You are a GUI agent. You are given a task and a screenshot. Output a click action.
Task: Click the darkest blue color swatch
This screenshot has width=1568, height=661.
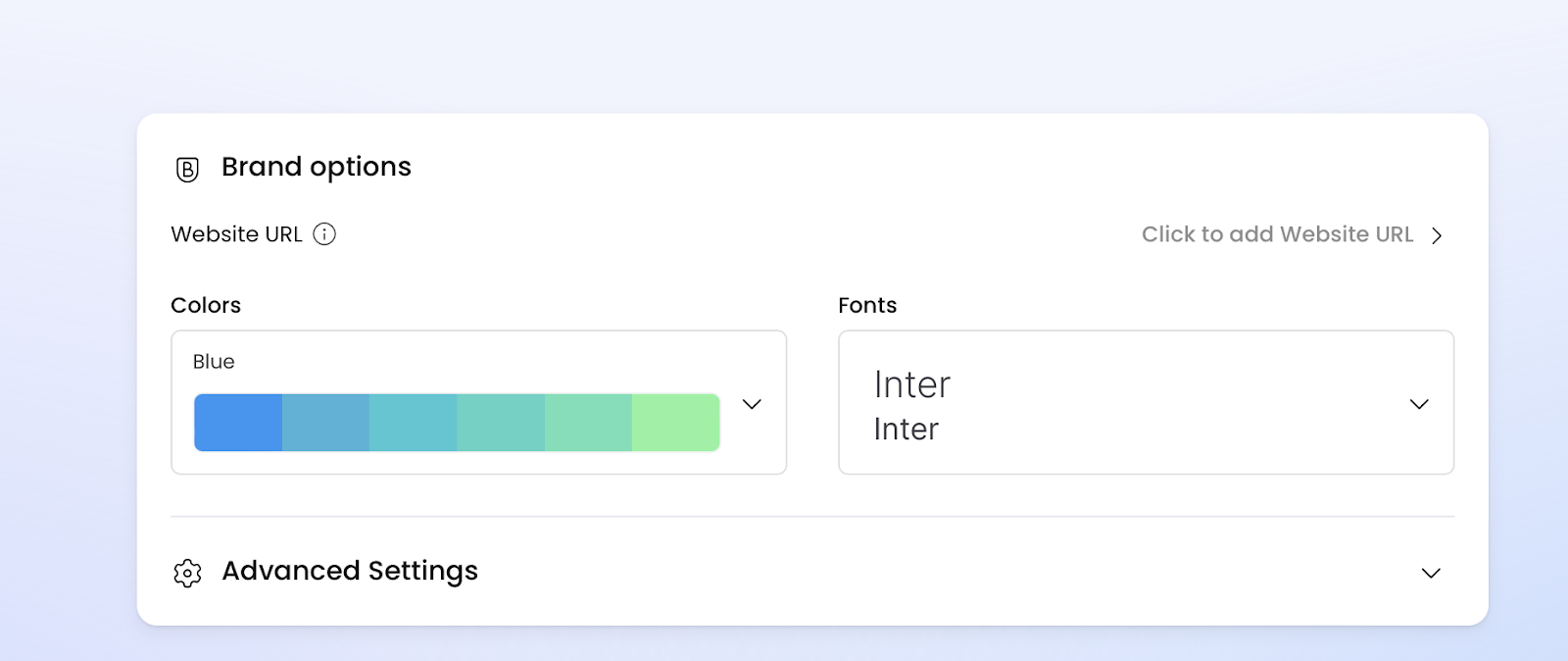tap(238, 423)
